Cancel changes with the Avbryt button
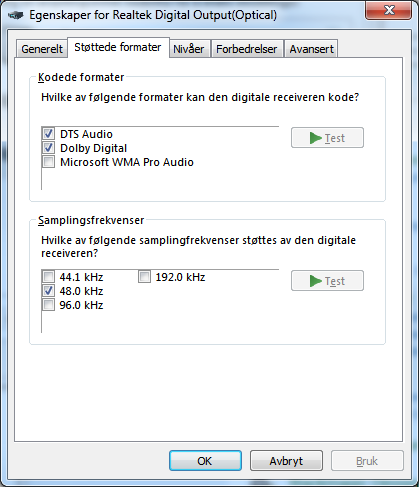The image size is (419, 487). coord(286,461)
